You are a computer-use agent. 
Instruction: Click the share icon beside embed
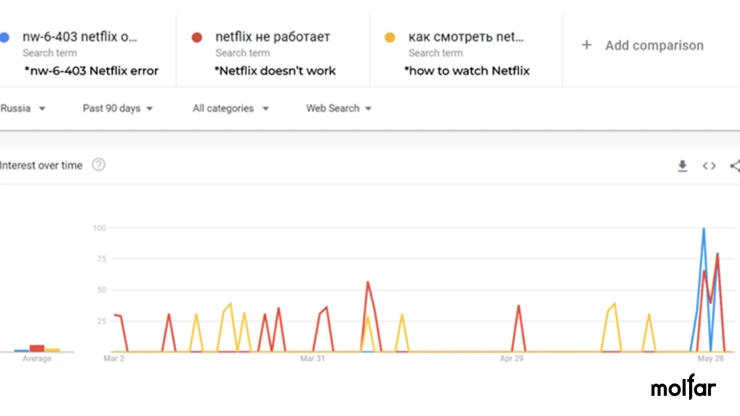(x=735, y=166)
